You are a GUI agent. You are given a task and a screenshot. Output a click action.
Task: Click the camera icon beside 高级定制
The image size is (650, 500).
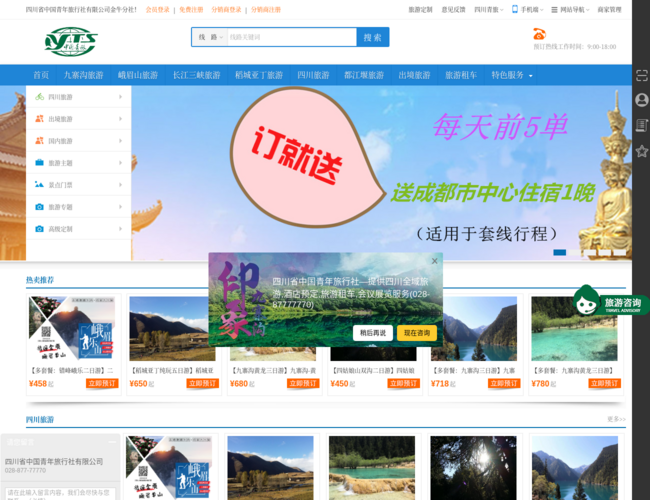point(39,228)
